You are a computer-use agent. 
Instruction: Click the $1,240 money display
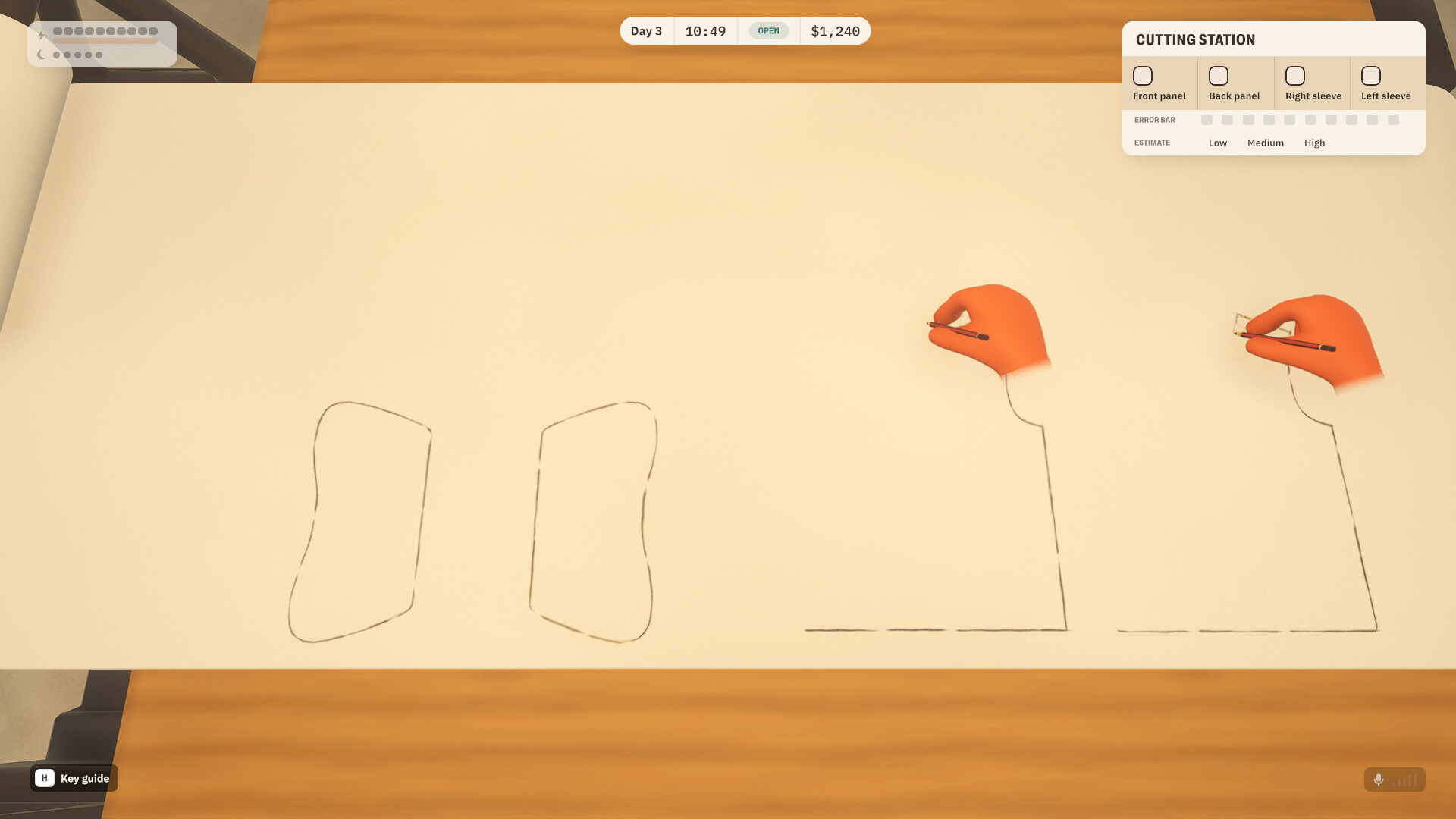pyautogui.click(x=835, y=31)
